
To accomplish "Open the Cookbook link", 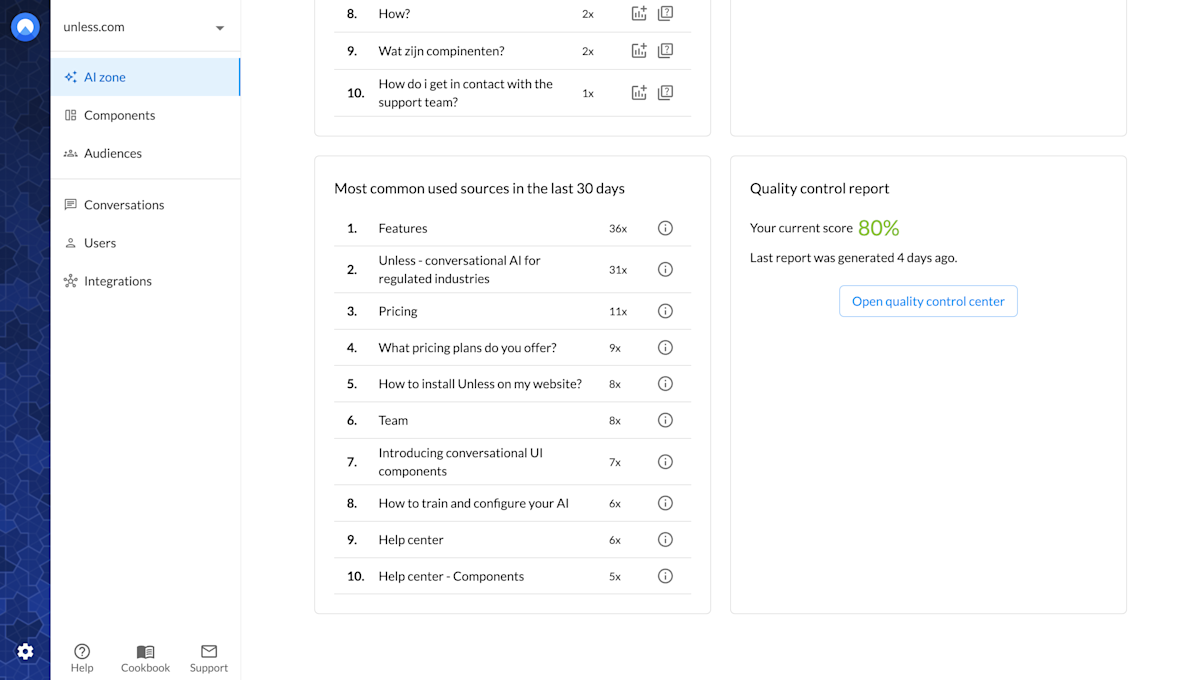I will click(145, 658).
